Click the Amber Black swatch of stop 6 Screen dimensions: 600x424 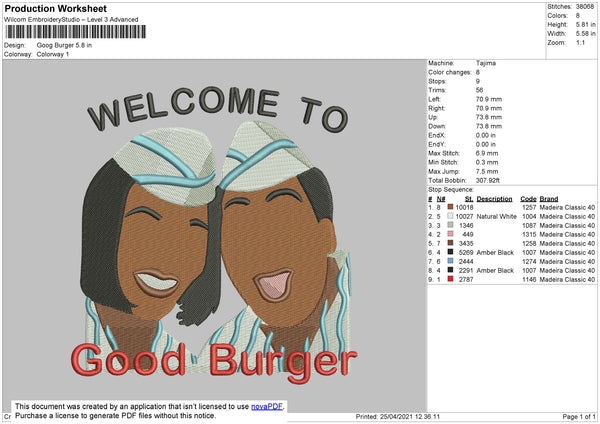[450, 252]
